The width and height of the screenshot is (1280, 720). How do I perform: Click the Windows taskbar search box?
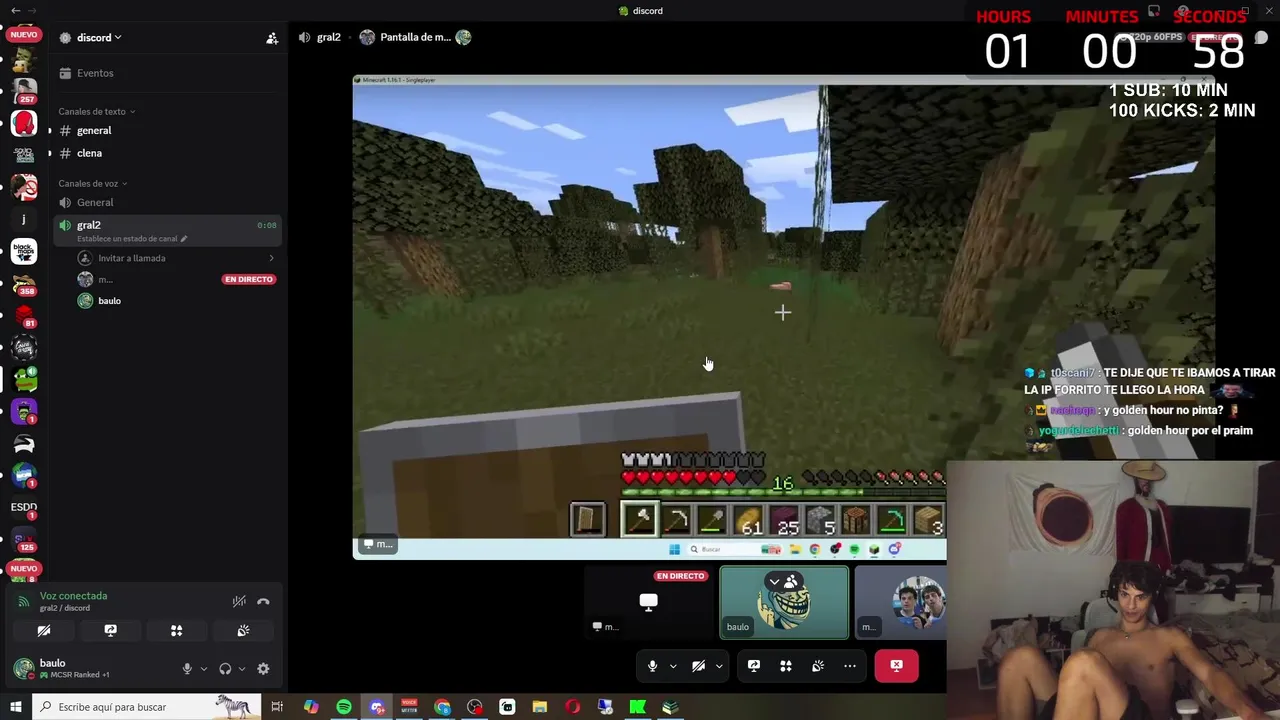click(147, 707)
